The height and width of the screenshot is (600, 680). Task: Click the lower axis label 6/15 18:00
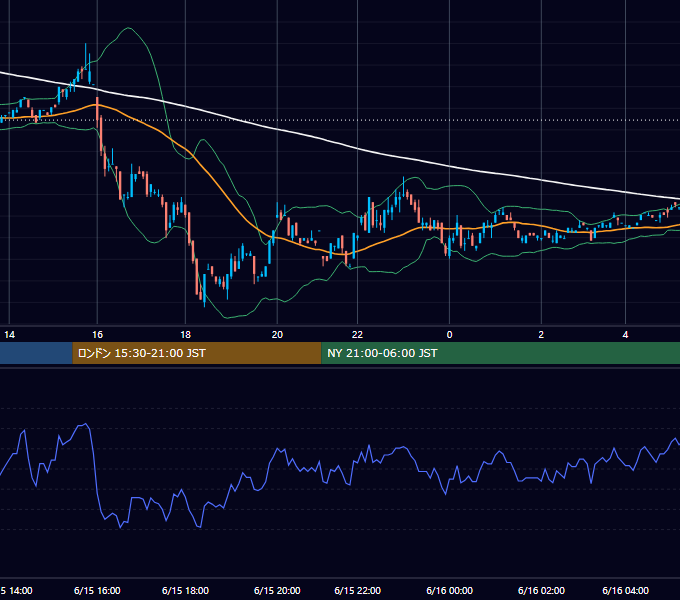click(x=185, y=590)
